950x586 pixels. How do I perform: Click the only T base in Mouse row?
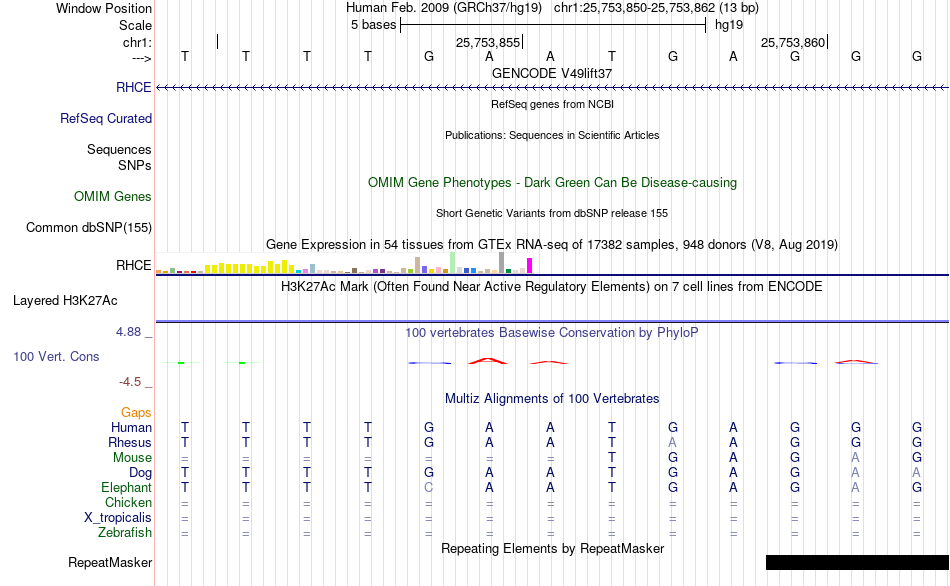[612, 458]
